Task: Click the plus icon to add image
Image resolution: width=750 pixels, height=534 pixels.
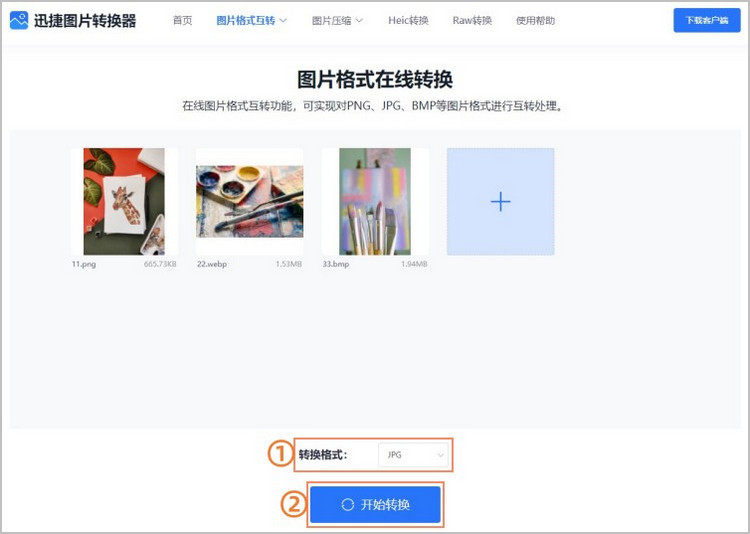Action: click(x=500, y=202)
